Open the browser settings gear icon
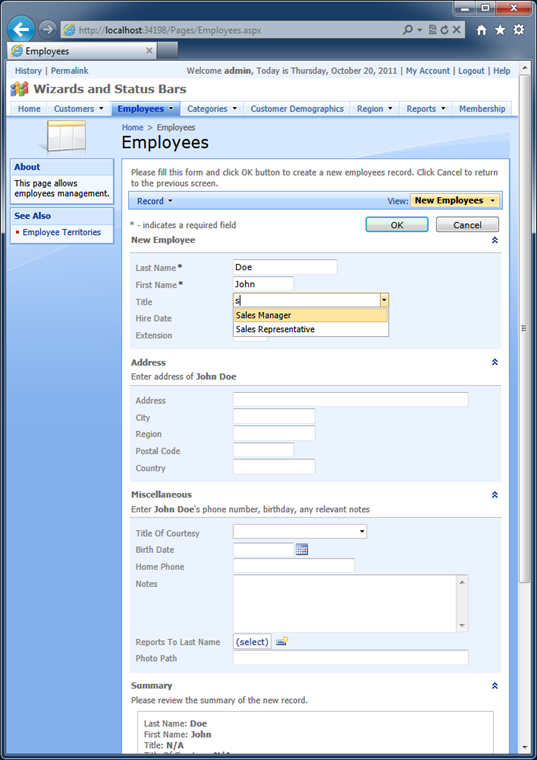Viewport: 537px width, 760px height. (x=519, y=30)
